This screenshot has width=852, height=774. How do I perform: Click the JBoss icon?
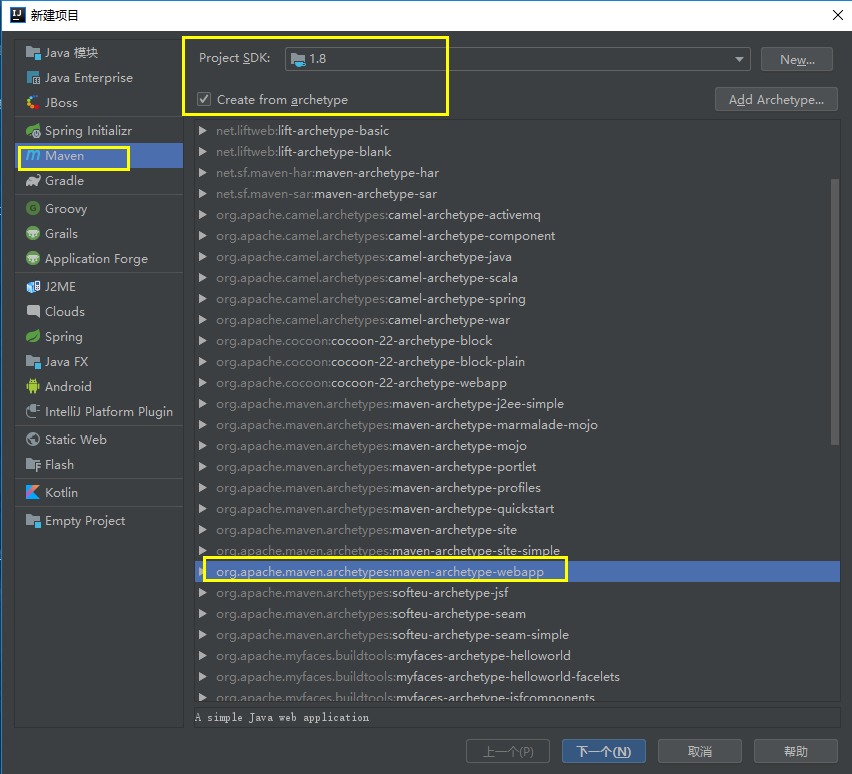[x=33, y=103]
